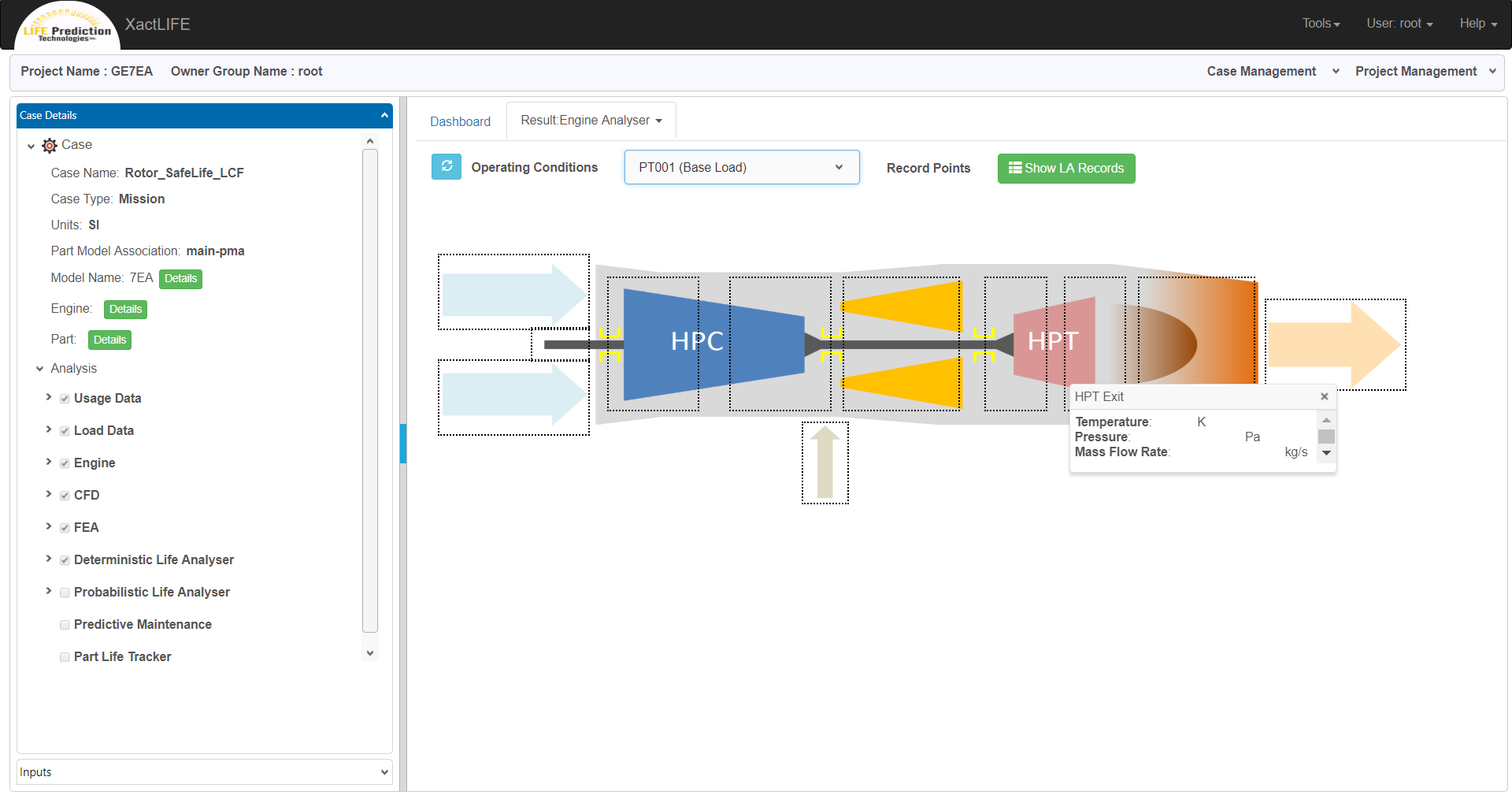Expand the Probabilistic Life Analyser node
The height and width of the screenshot is (799, 1512).
click(x=49, y=591)
